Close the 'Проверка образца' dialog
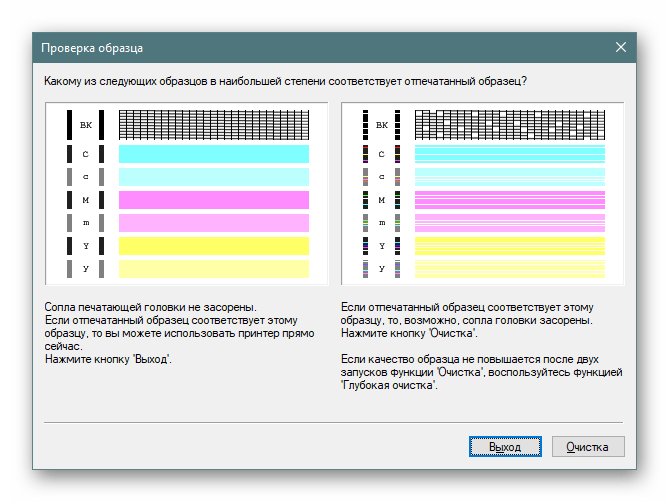Viewport: 669px width, 502px height. [x=621, y=47]
